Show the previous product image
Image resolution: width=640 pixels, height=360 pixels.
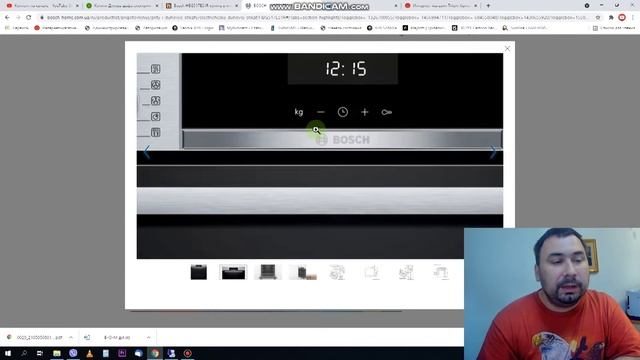tap(147, 152)
